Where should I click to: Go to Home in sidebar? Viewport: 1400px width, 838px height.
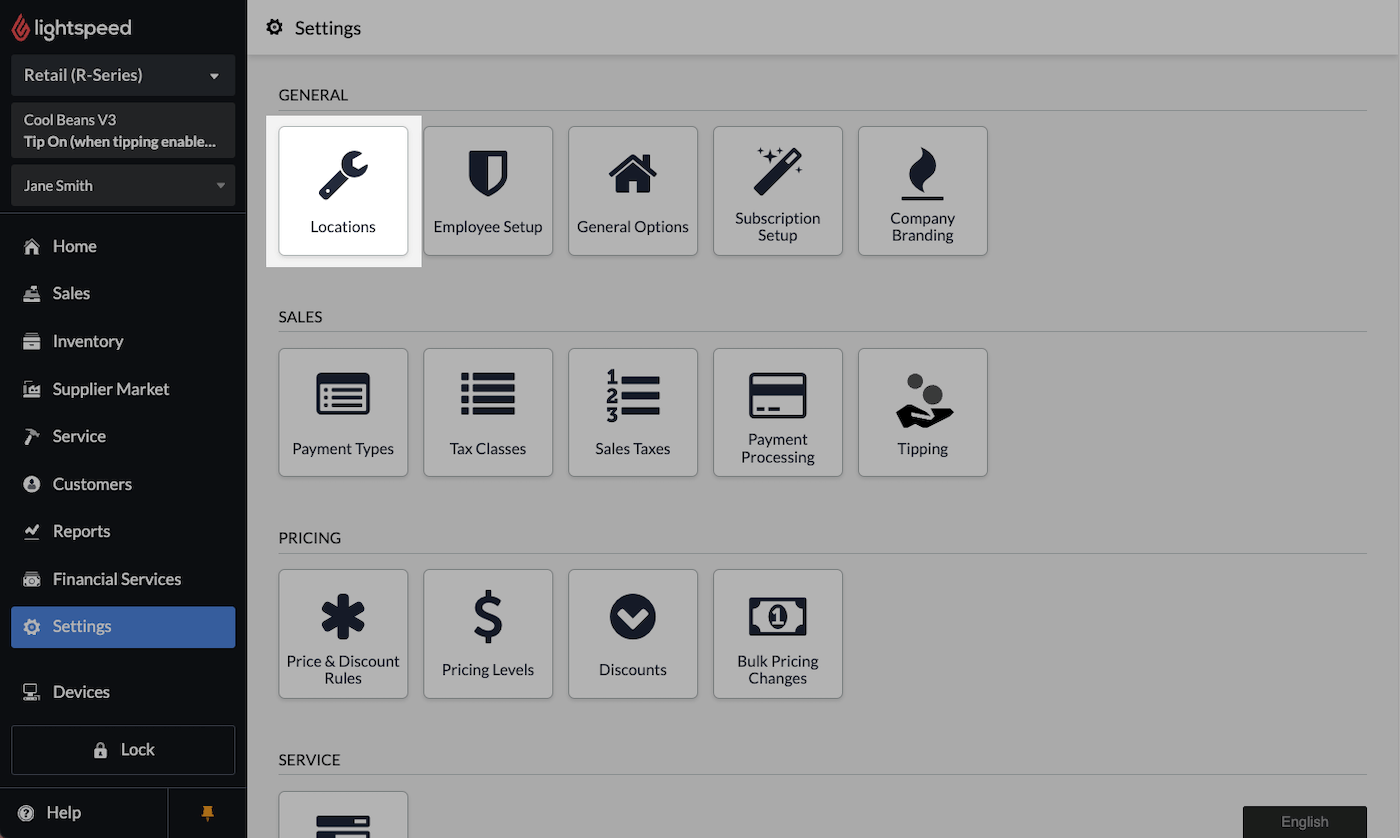click(x=123, y=246)
